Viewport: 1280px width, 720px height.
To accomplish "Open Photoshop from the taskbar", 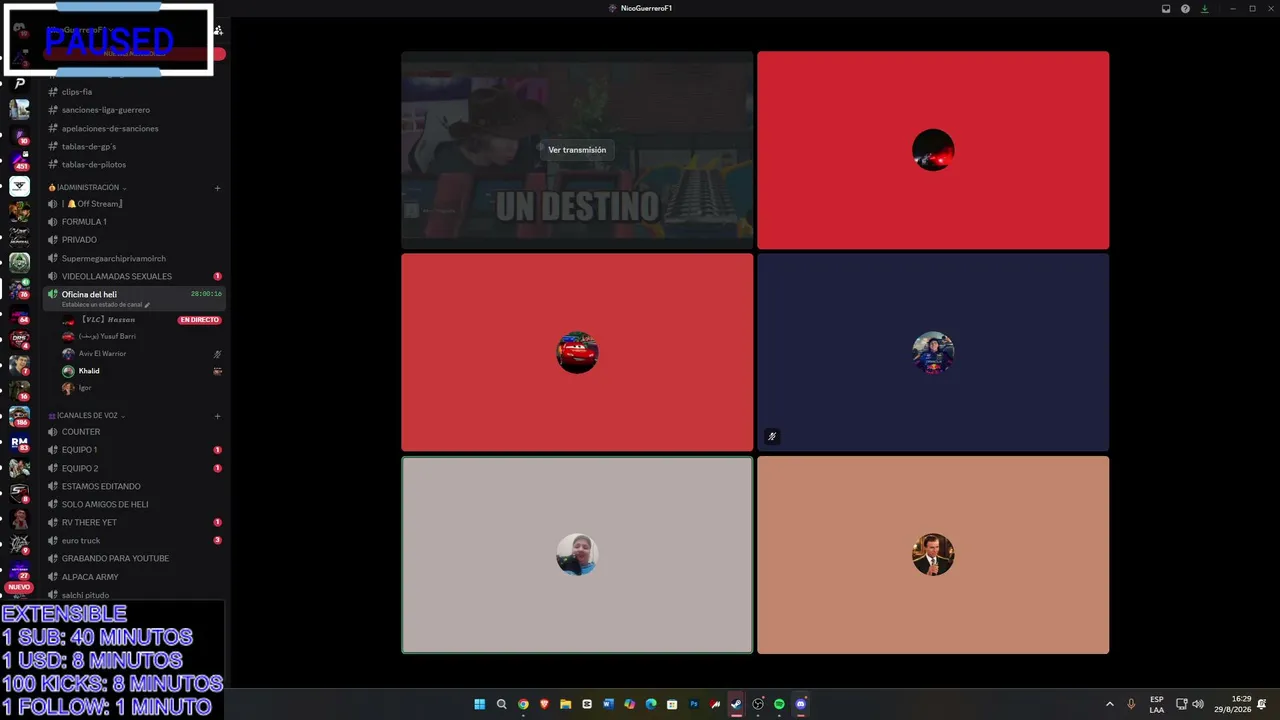I will coord(694,704).
